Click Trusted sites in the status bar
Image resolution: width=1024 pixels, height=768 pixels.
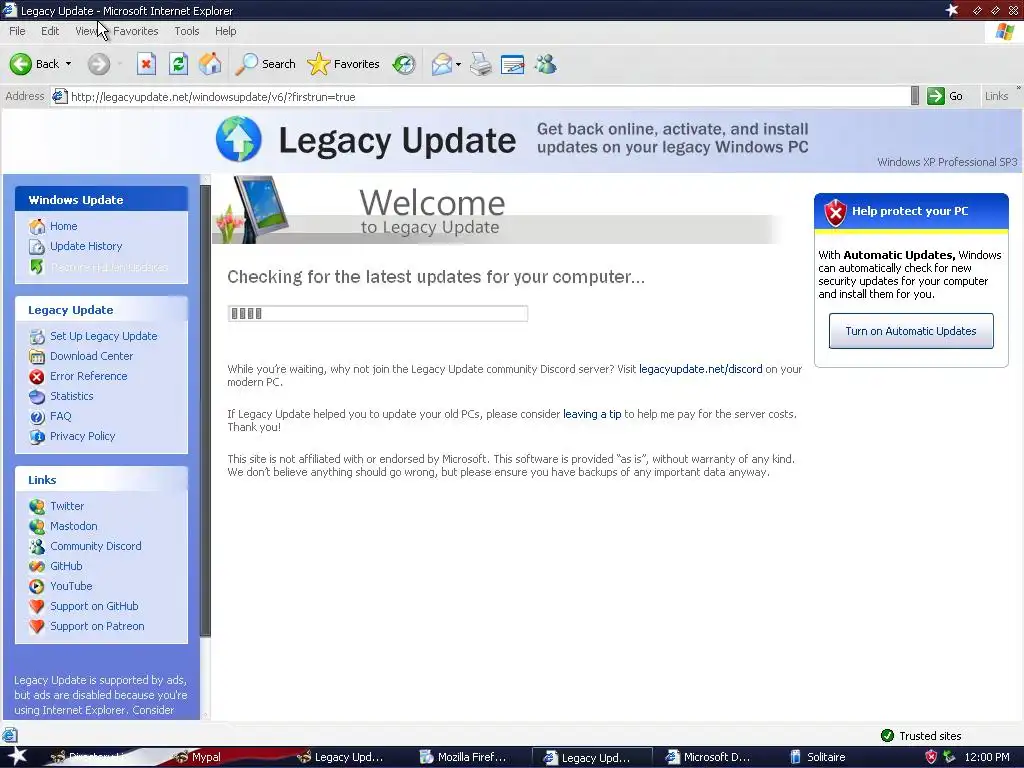(x=921, y=736)
